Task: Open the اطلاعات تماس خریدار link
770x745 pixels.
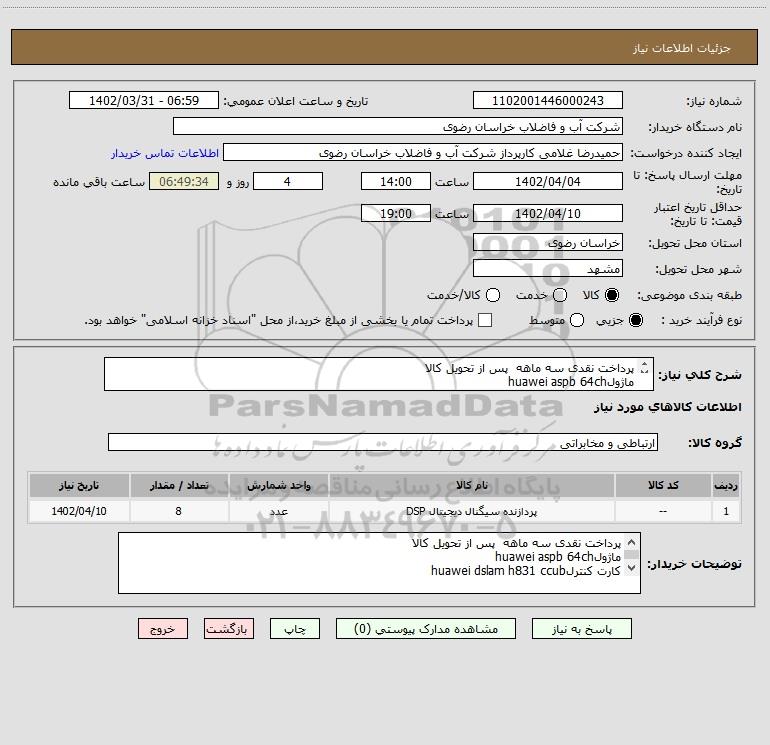Action: pyautogui.click(x=165, y=153)
